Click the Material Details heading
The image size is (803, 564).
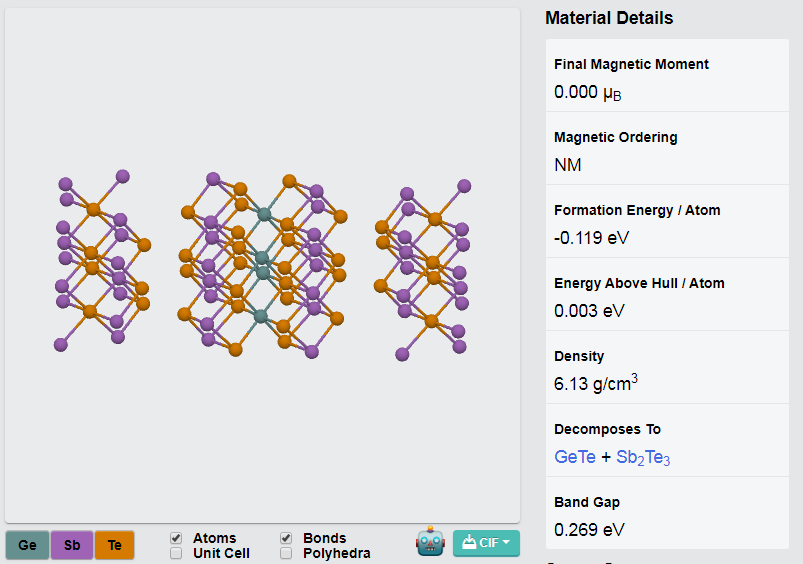tap(609, 18)
